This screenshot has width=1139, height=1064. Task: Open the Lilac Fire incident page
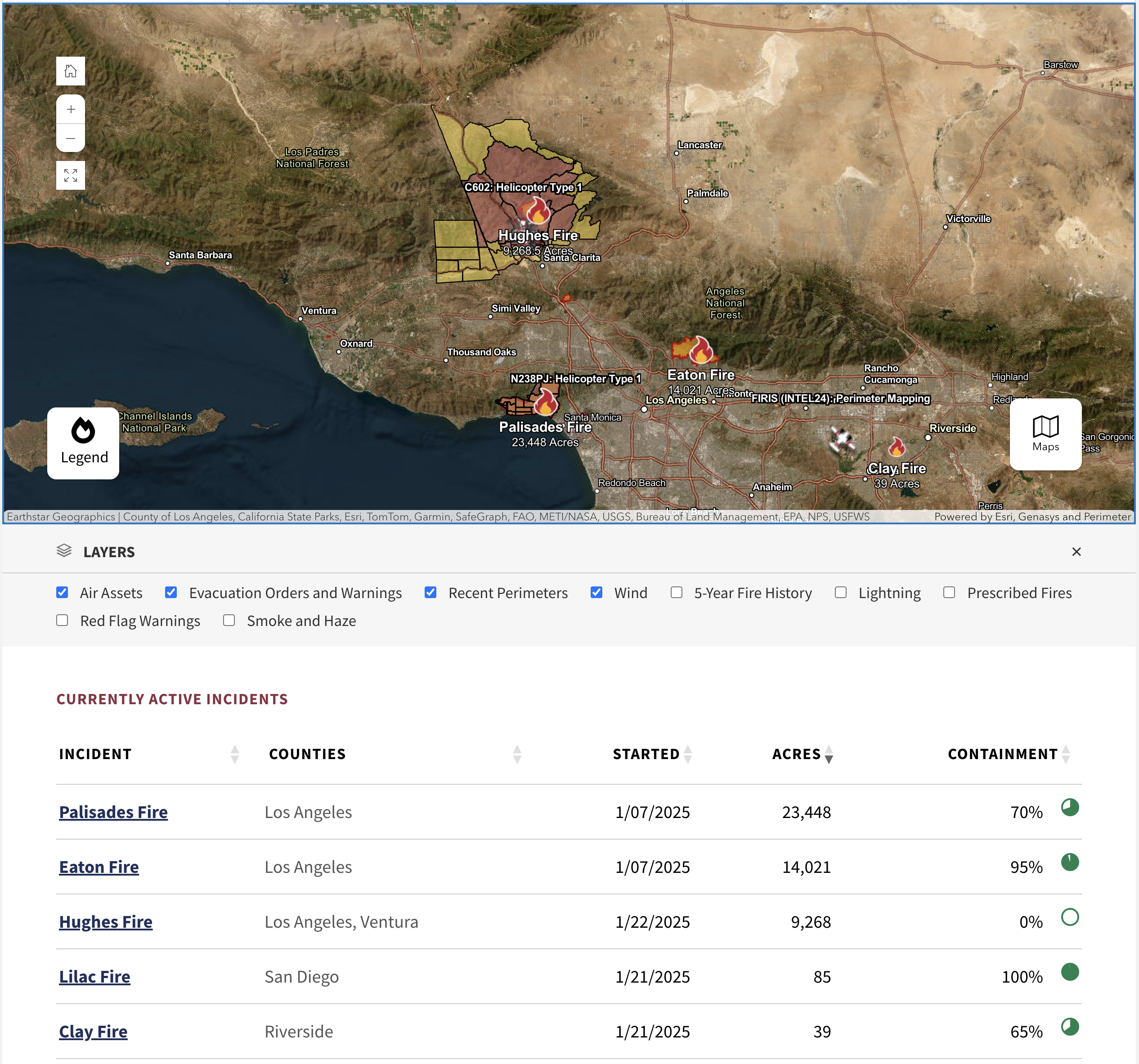click(x=94, y=976)
